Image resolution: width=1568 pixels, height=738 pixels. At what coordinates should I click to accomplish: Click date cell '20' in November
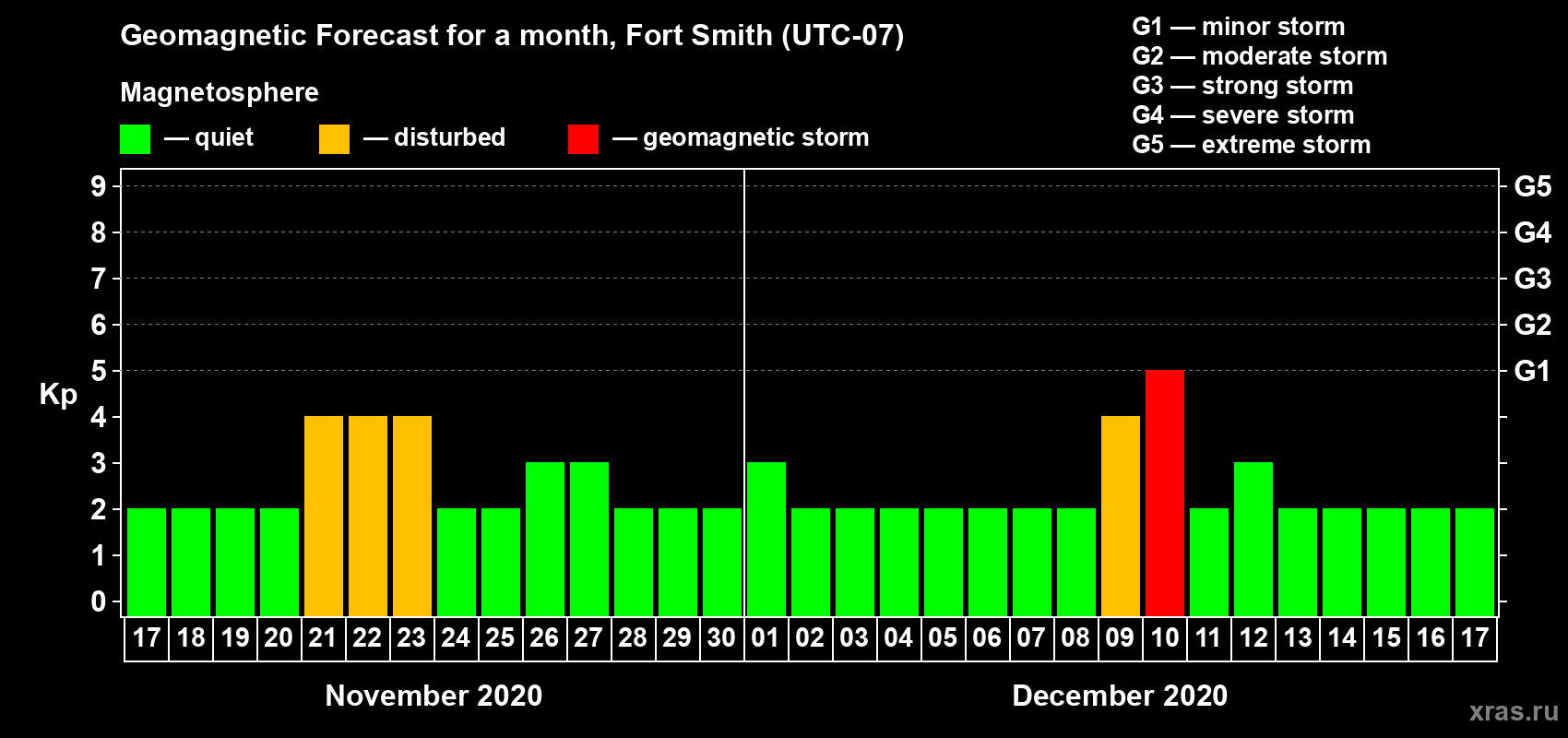[x=279, y=638]
